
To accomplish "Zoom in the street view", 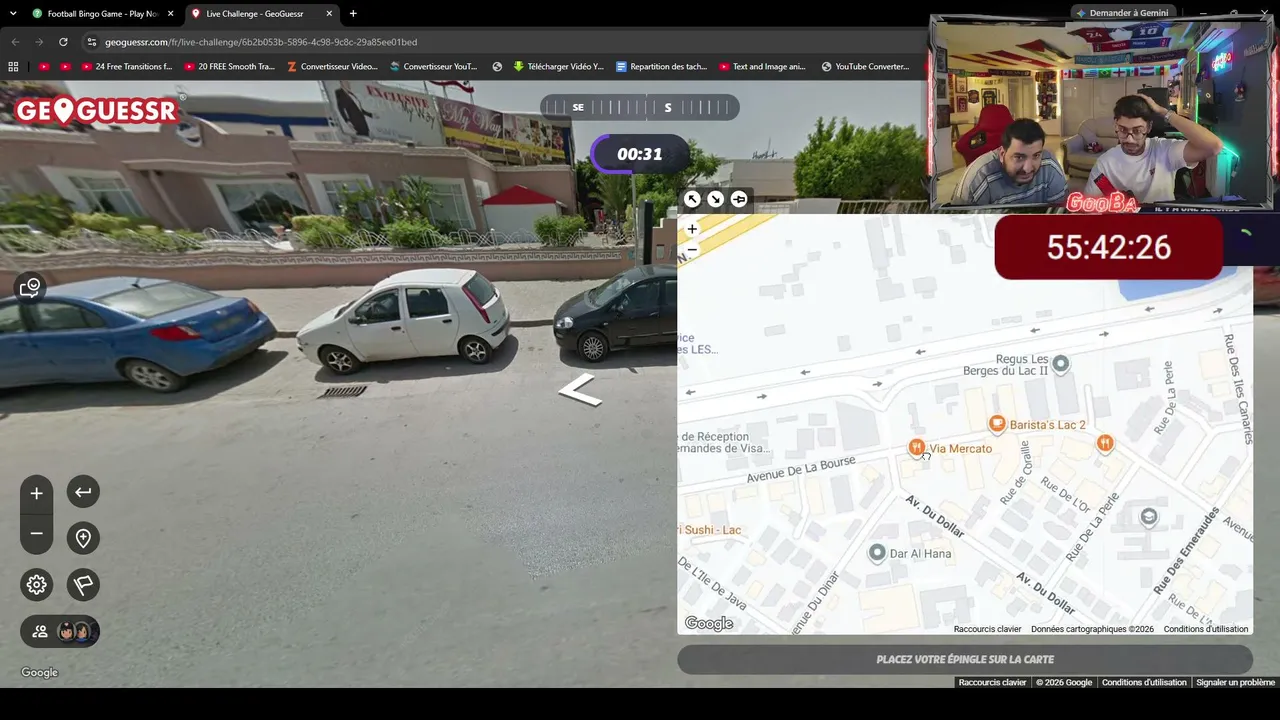I will [x=36, y=493].
